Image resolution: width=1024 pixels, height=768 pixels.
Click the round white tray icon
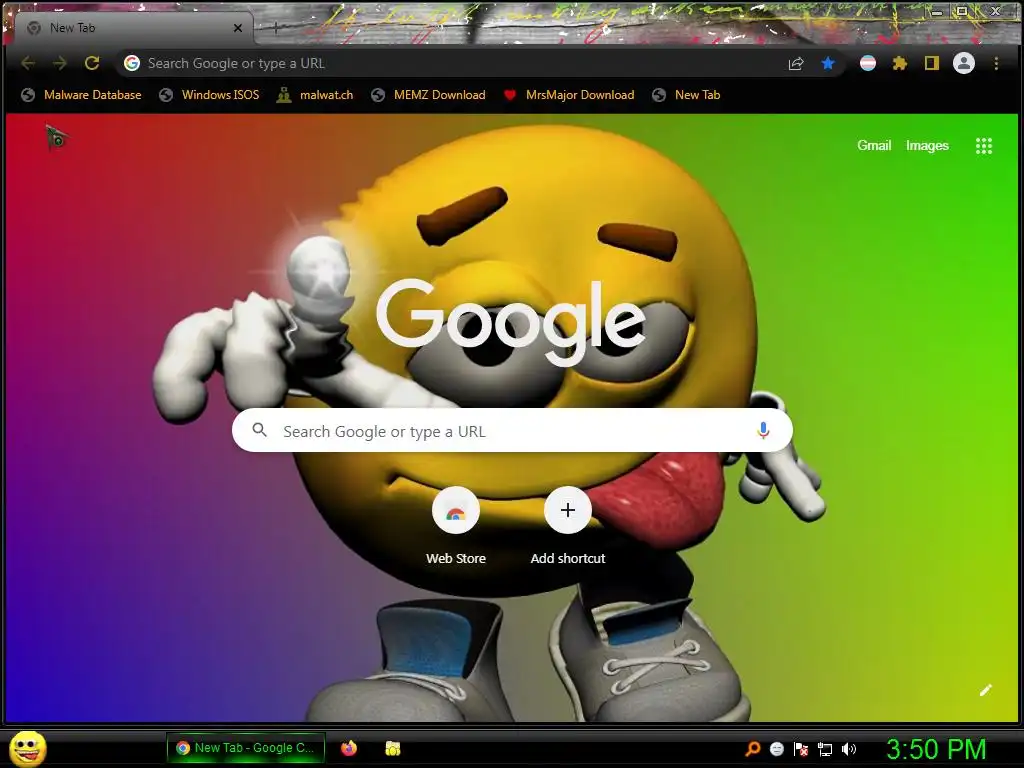(x=776, y=749)
